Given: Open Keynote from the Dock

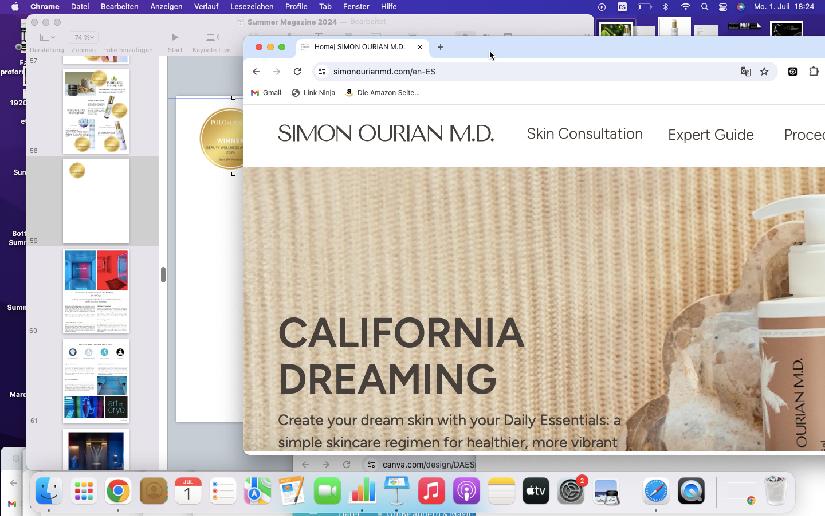Looking at the screenshot, I should pos(396,491).
